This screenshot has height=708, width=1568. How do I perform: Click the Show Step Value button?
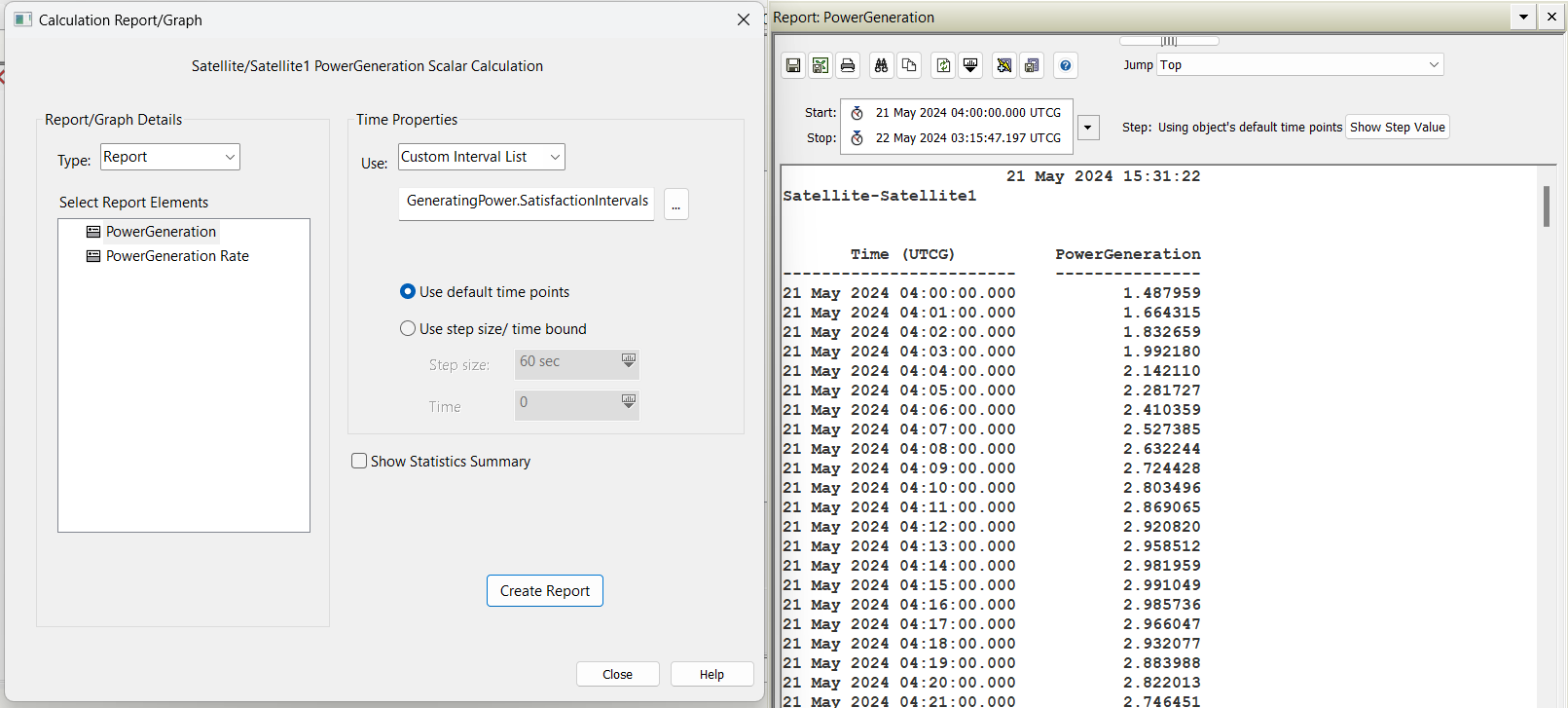[1398, 128]
